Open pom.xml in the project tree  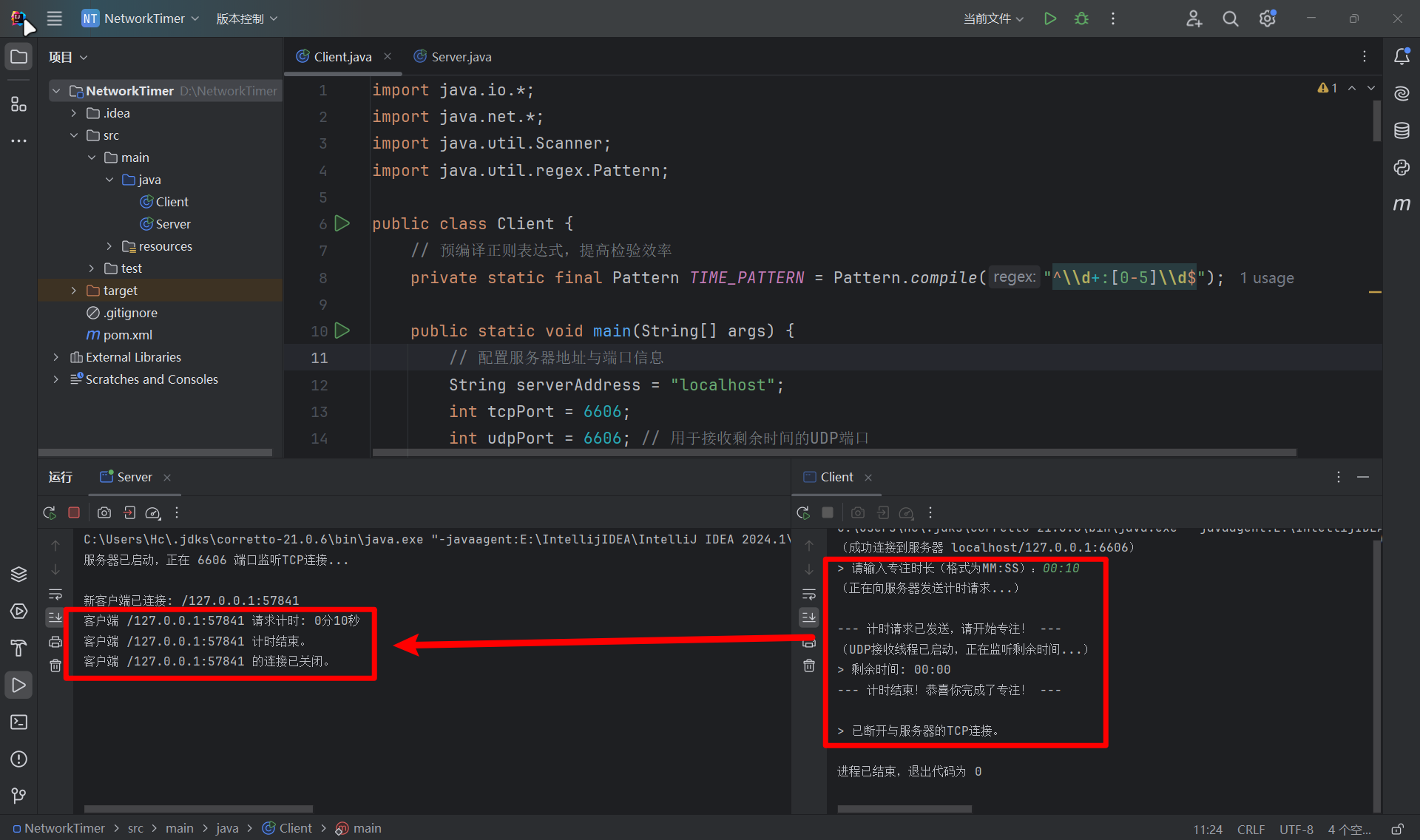(127, 335)
